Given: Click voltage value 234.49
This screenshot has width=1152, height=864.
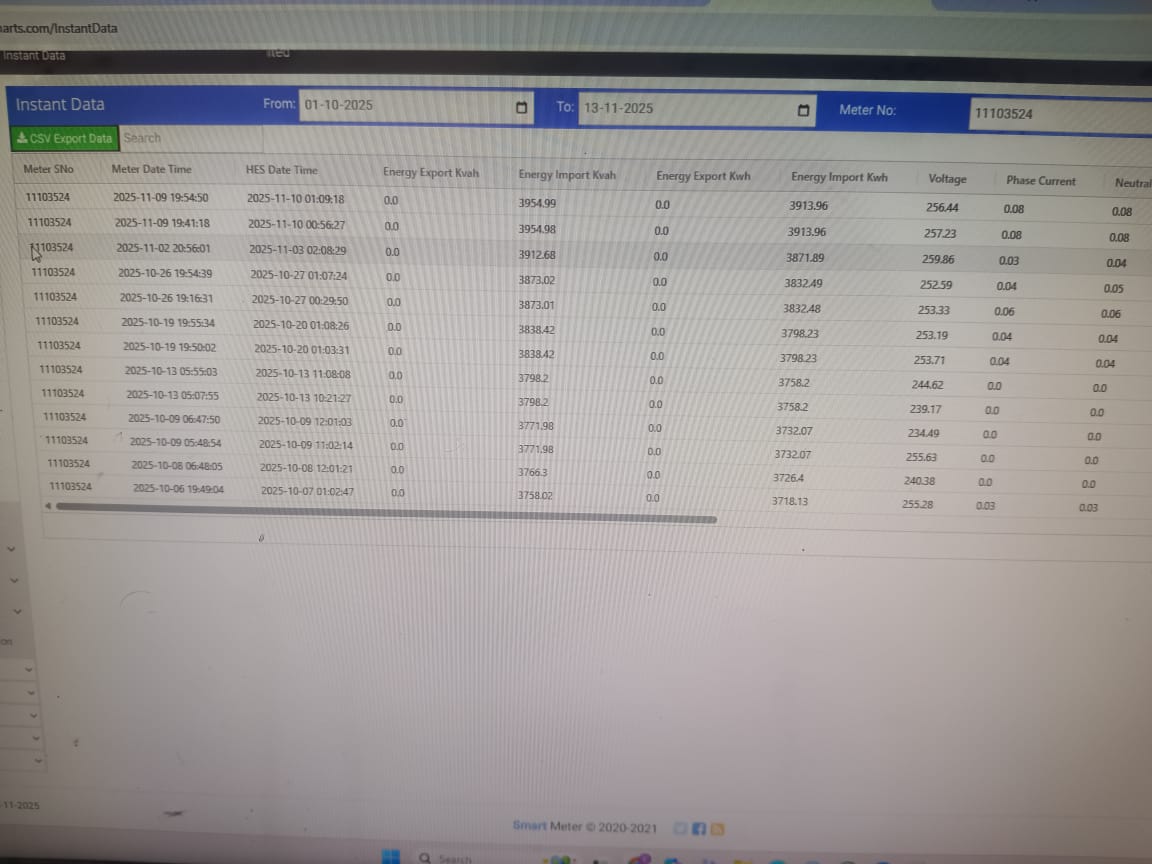Looking at the screenshot, I should pos(923,433).
